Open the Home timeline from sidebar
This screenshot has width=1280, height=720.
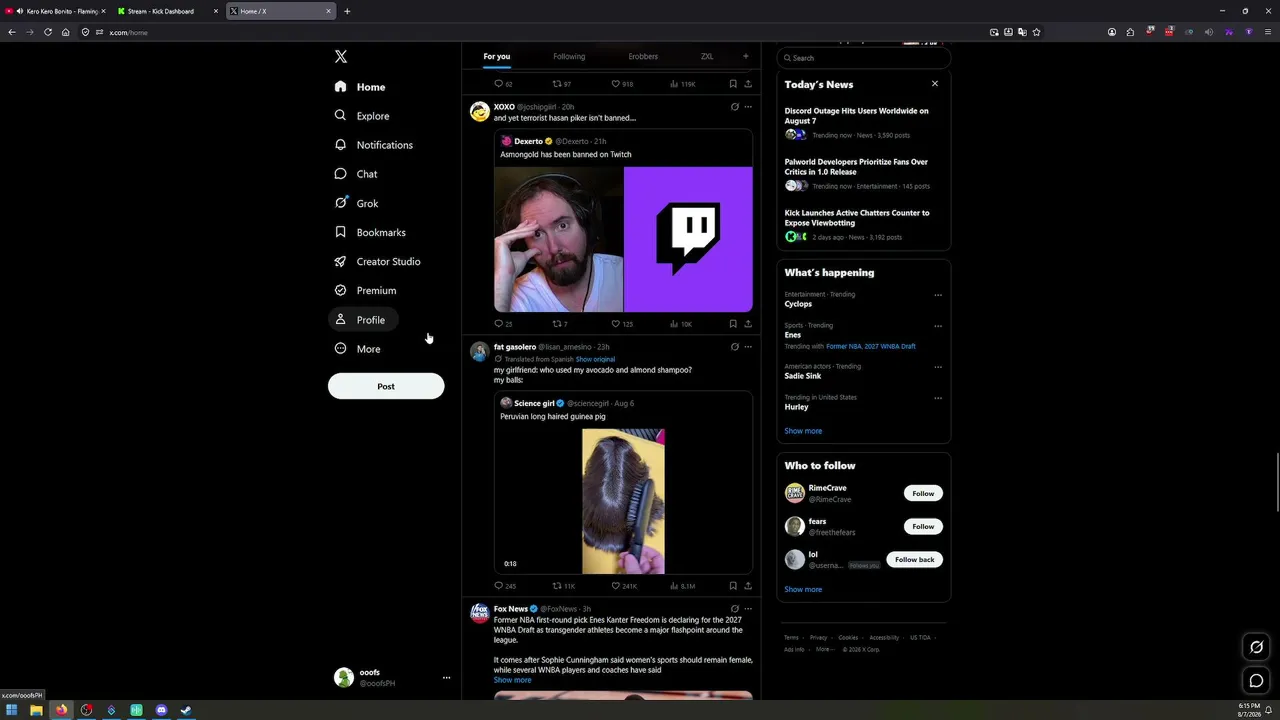point(361,87)
